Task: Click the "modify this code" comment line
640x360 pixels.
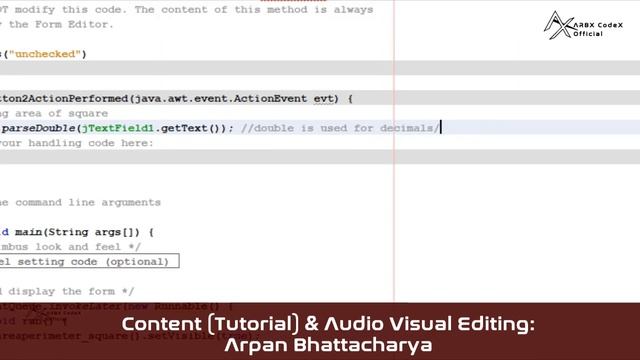Action: point(187,10)
